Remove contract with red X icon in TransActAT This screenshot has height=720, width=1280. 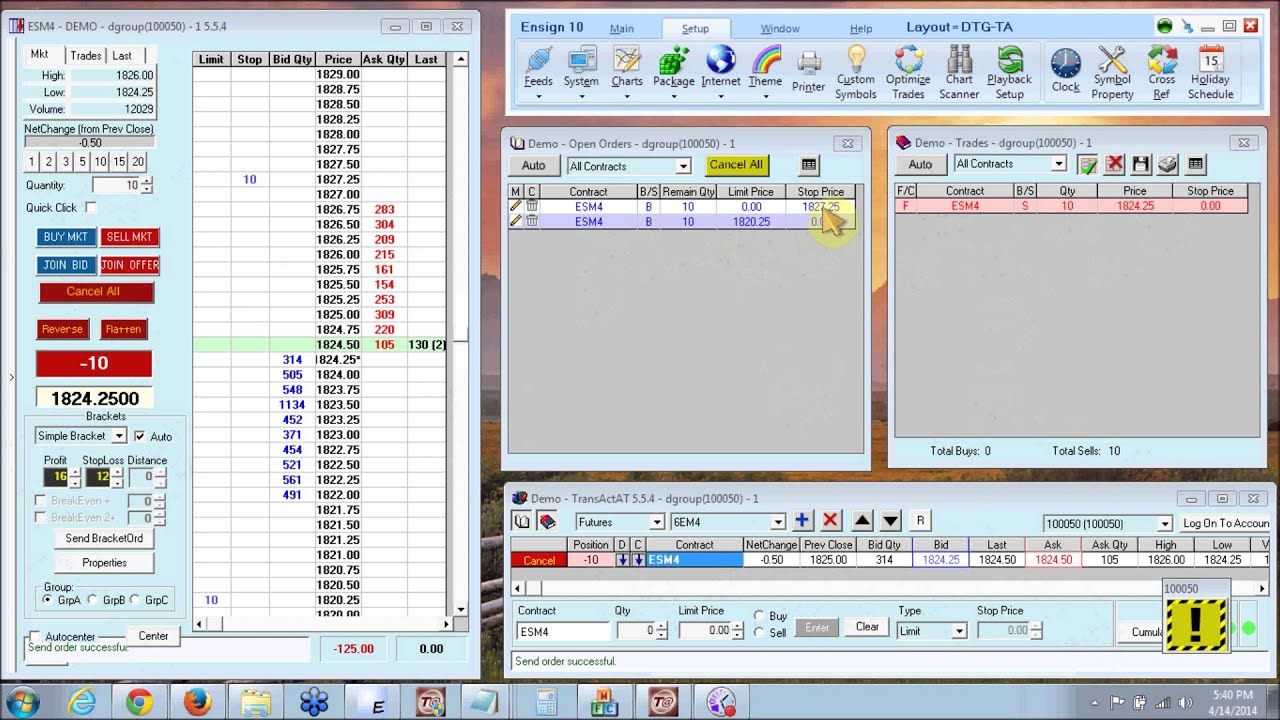coord(830,520)
